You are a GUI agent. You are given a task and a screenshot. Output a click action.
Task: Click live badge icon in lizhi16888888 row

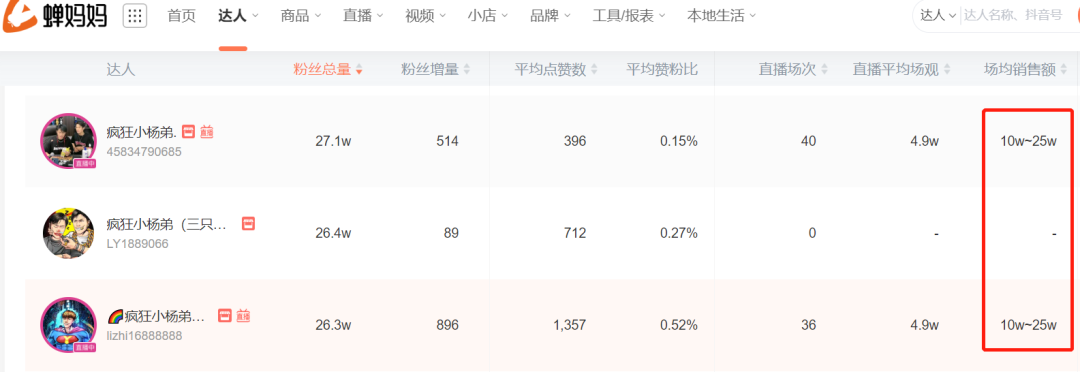pos(243,316)
